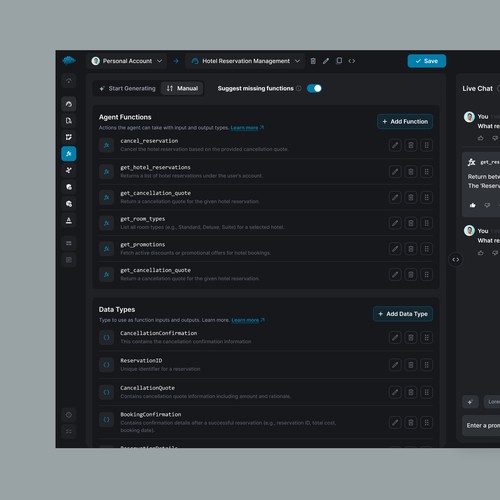Rename the agent using the top bar pencil icon
Image resolution: width=500 pixels, height=500 pixels.
326,61
